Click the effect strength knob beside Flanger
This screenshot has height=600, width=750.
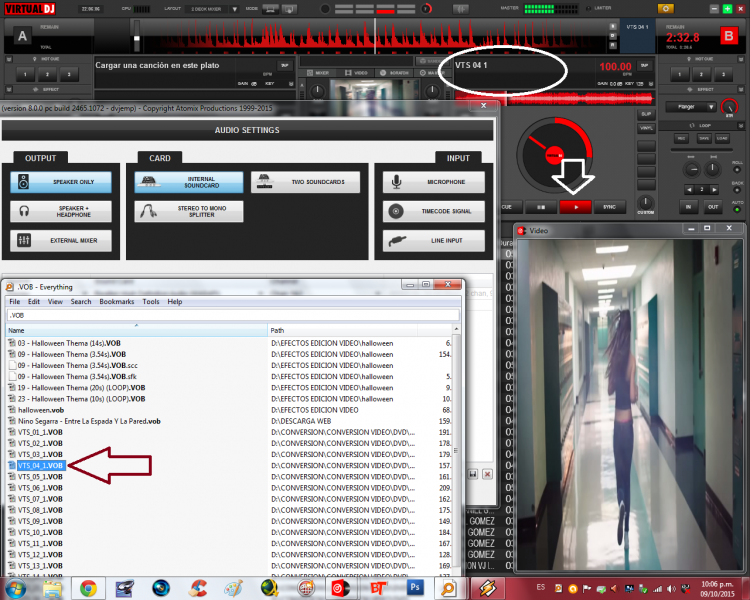[x=729, y=107]
